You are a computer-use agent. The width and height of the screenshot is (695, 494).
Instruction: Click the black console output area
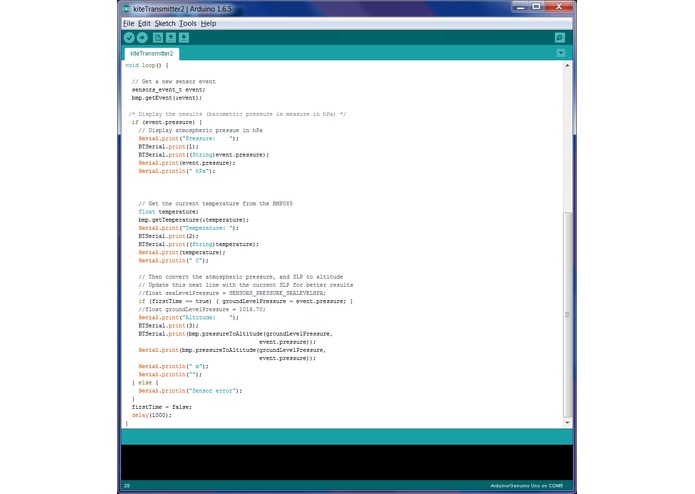(x=347, y=462)
